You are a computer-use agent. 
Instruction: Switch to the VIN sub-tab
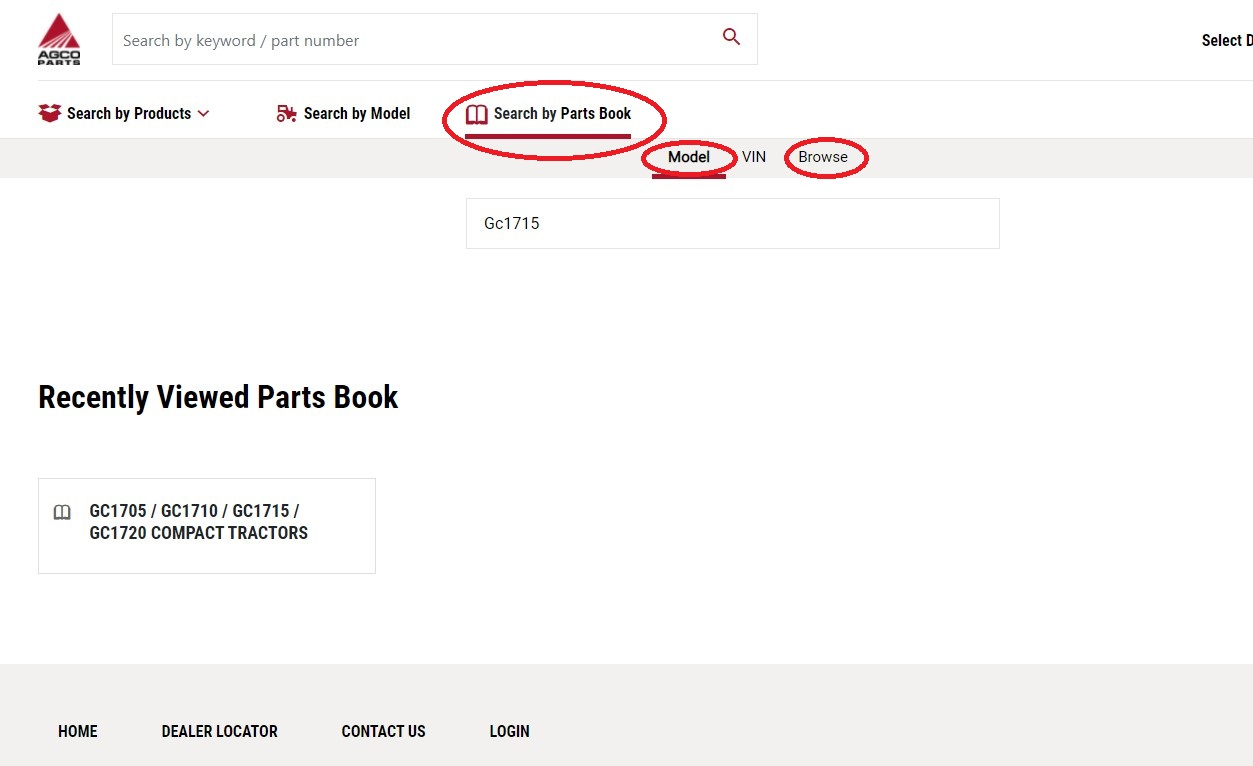(x=754, y=157)
